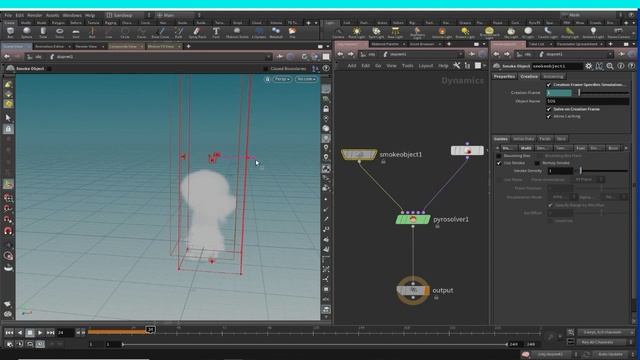640x360 pixels.
Task: Add a Caustic Light from shelf
Action: [x=548, y=32]
